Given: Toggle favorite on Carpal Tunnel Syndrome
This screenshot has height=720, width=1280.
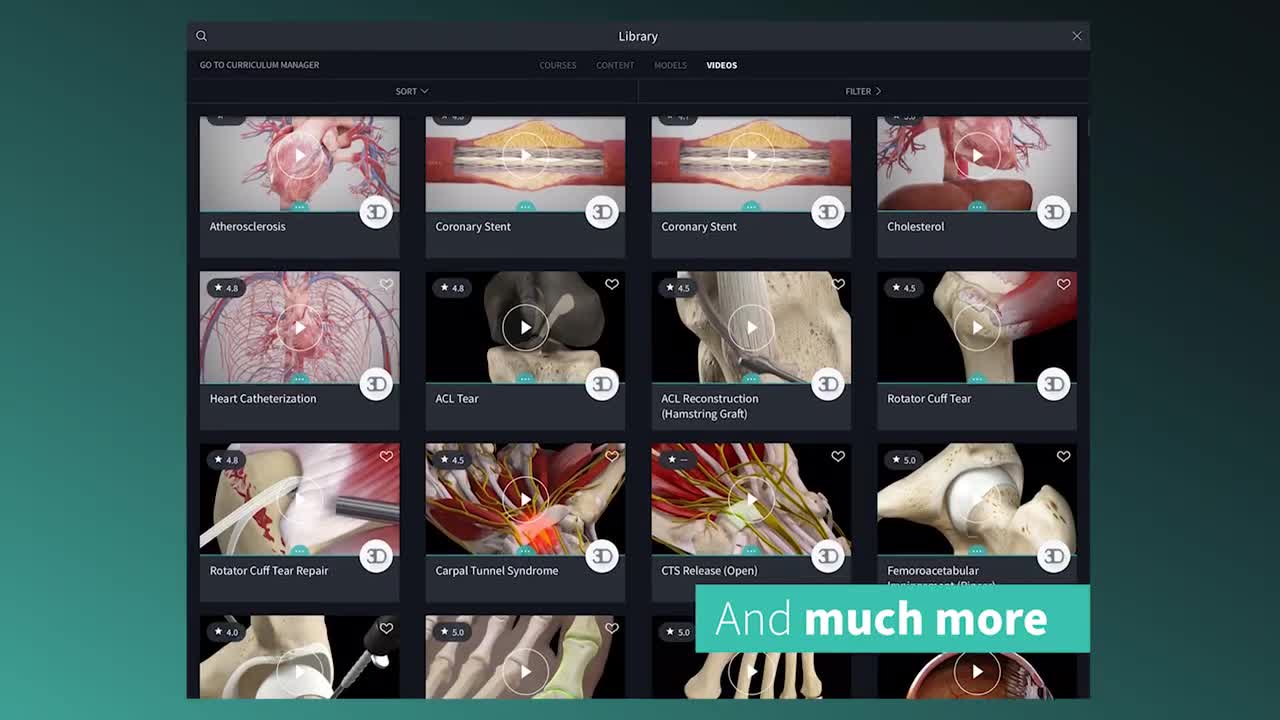Looking at the screenshot, I should click(612, 456).
